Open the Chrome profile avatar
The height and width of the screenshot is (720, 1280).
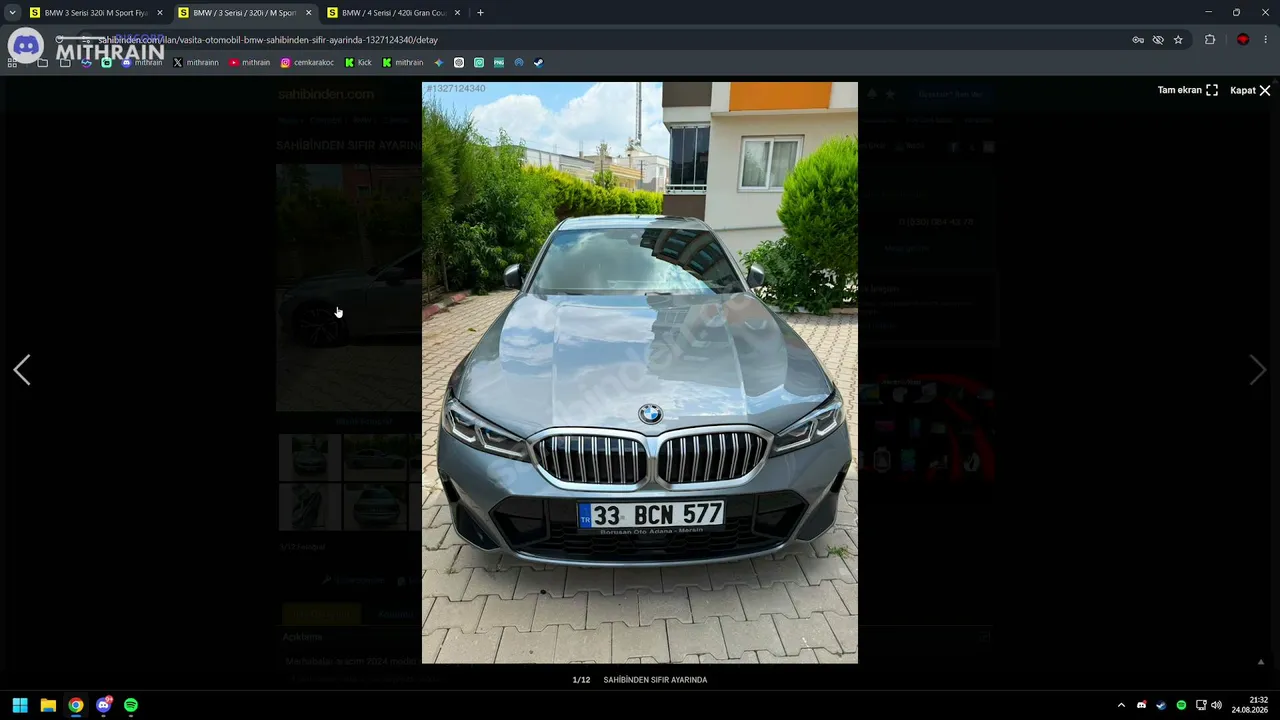pyautogui.click(x=1243, y=40)
